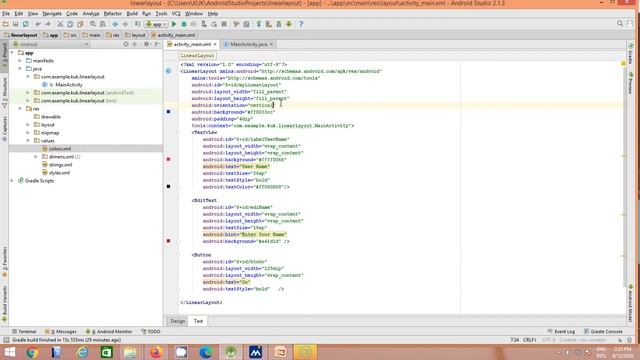Open the Android Monitor tool window
The height and width of the screenshot is (360, 640).
[109, 331]
